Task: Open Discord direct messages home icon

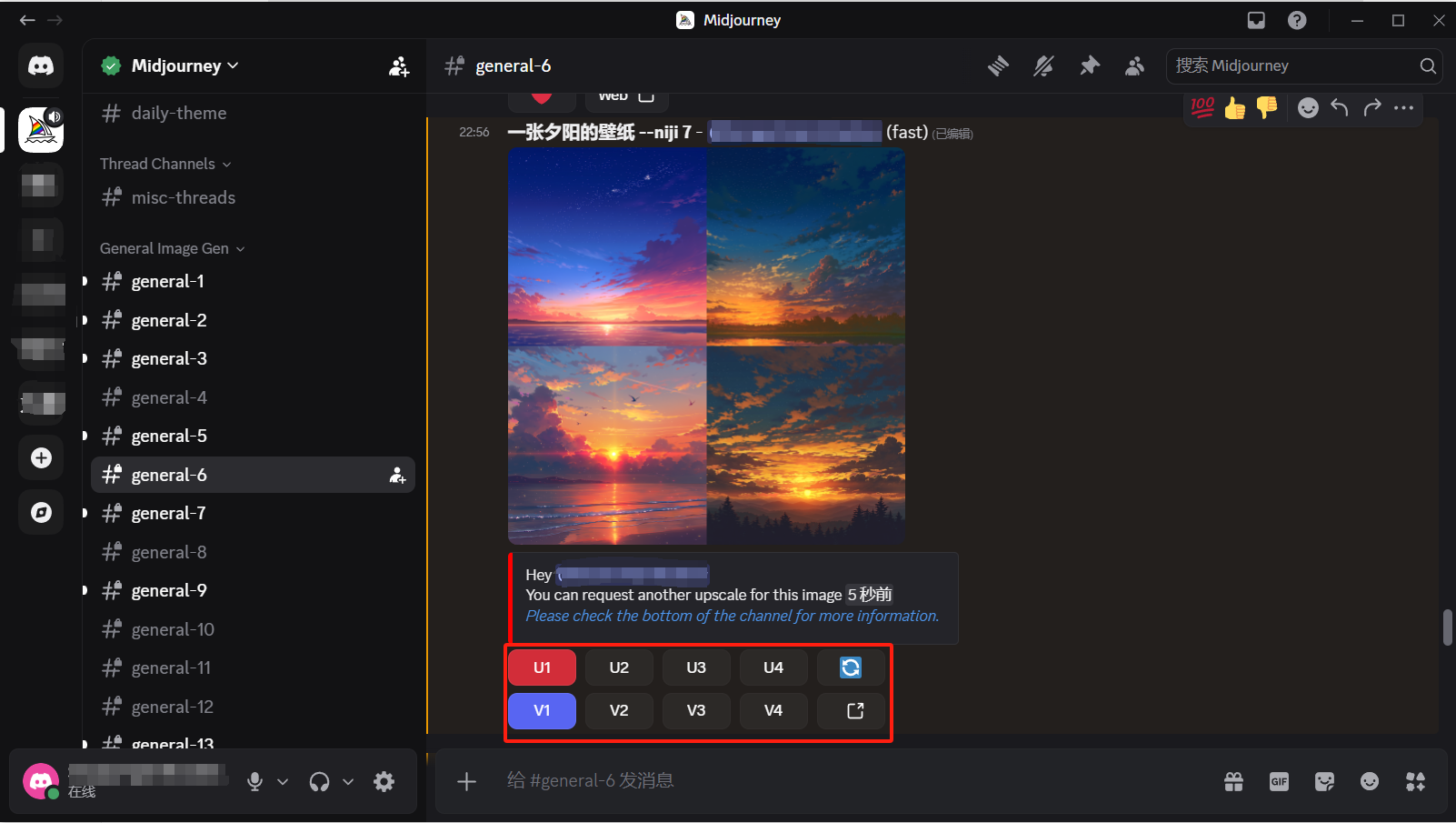Action: point(41,65)
